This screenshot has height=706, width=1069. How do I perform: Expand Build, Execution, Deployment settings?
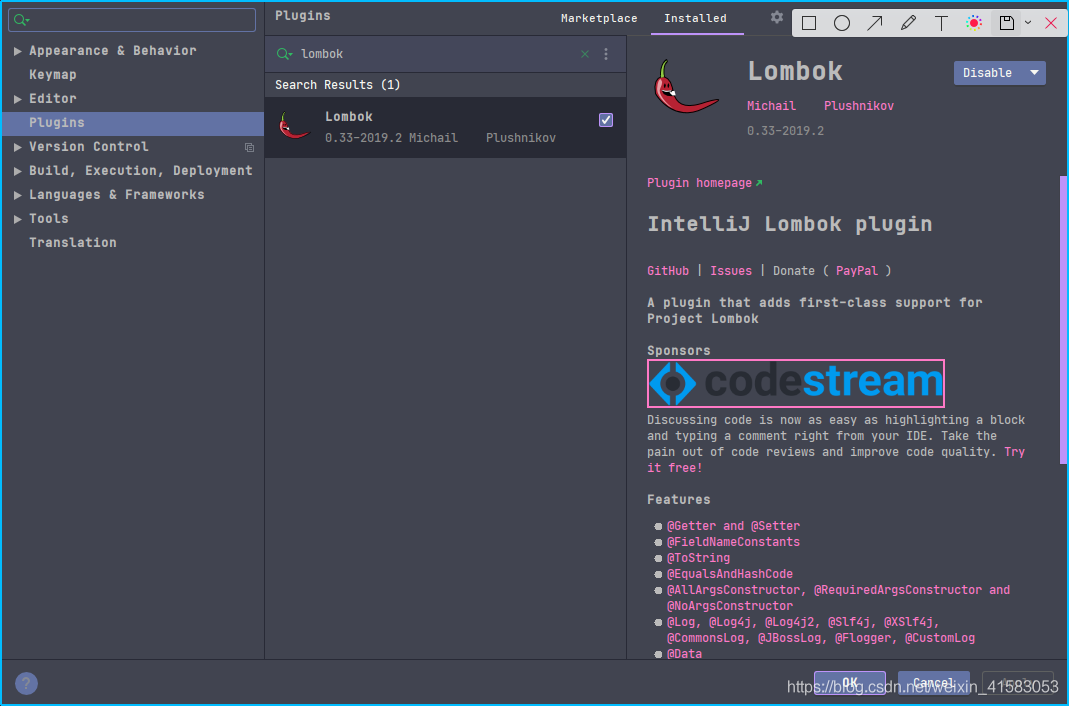tap(18, 171)
